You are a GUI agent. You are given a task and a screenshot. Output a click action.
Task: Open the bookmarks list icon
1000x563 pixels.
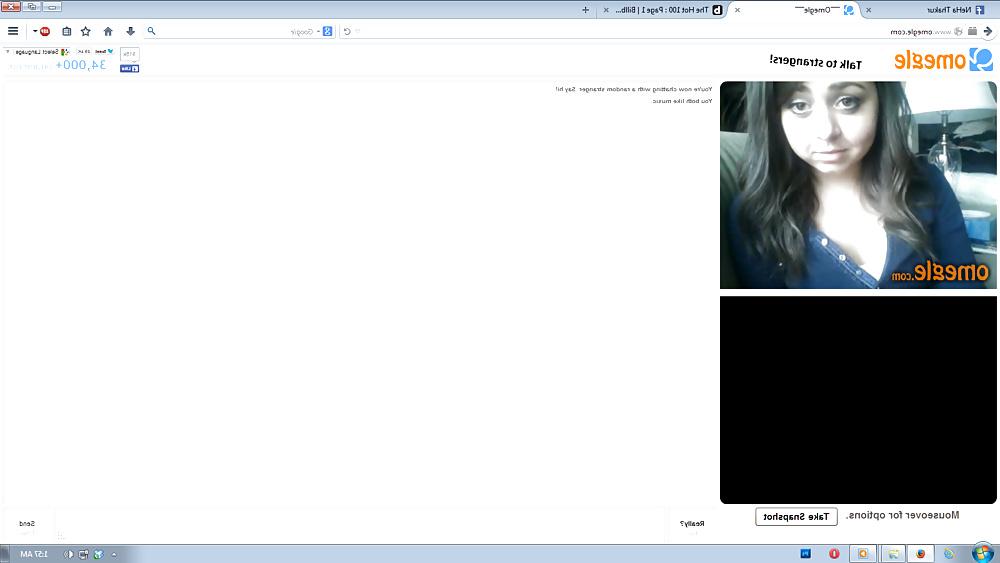click(x=66, y=31)
